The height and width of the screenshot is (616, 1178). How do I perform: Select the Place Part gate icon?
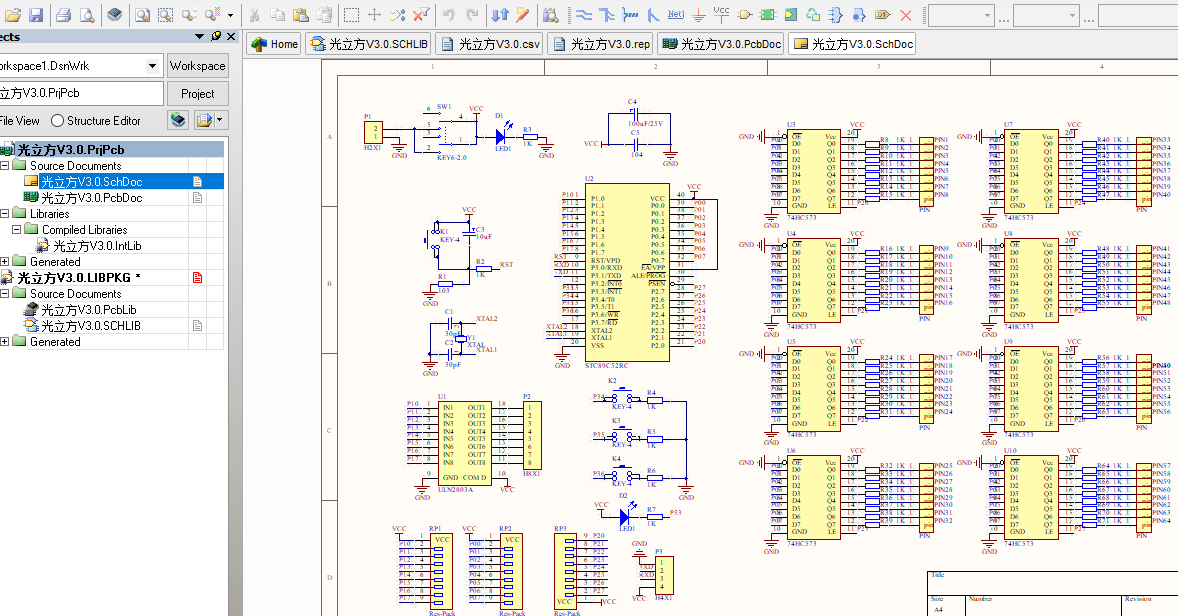coord(745,14)
